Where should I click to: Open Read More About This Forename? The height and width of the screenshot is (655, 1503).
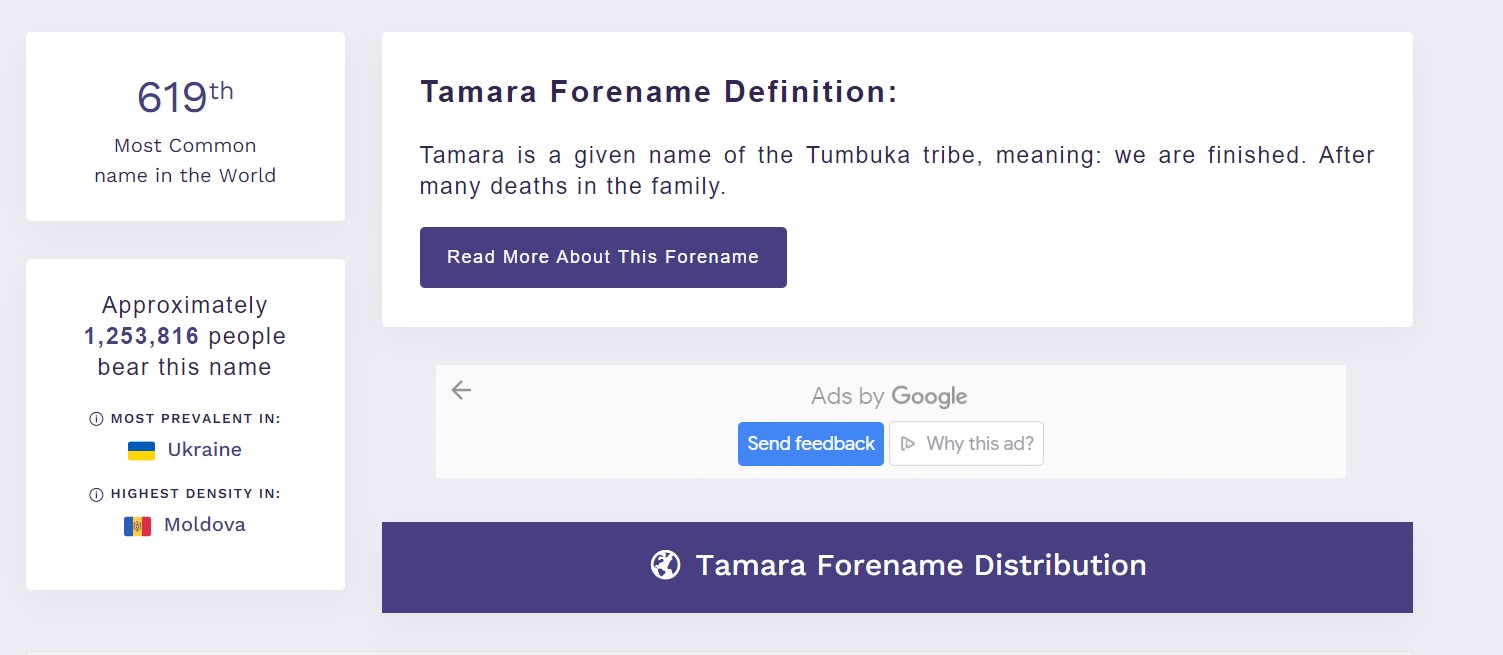click(x=603, y=257)
